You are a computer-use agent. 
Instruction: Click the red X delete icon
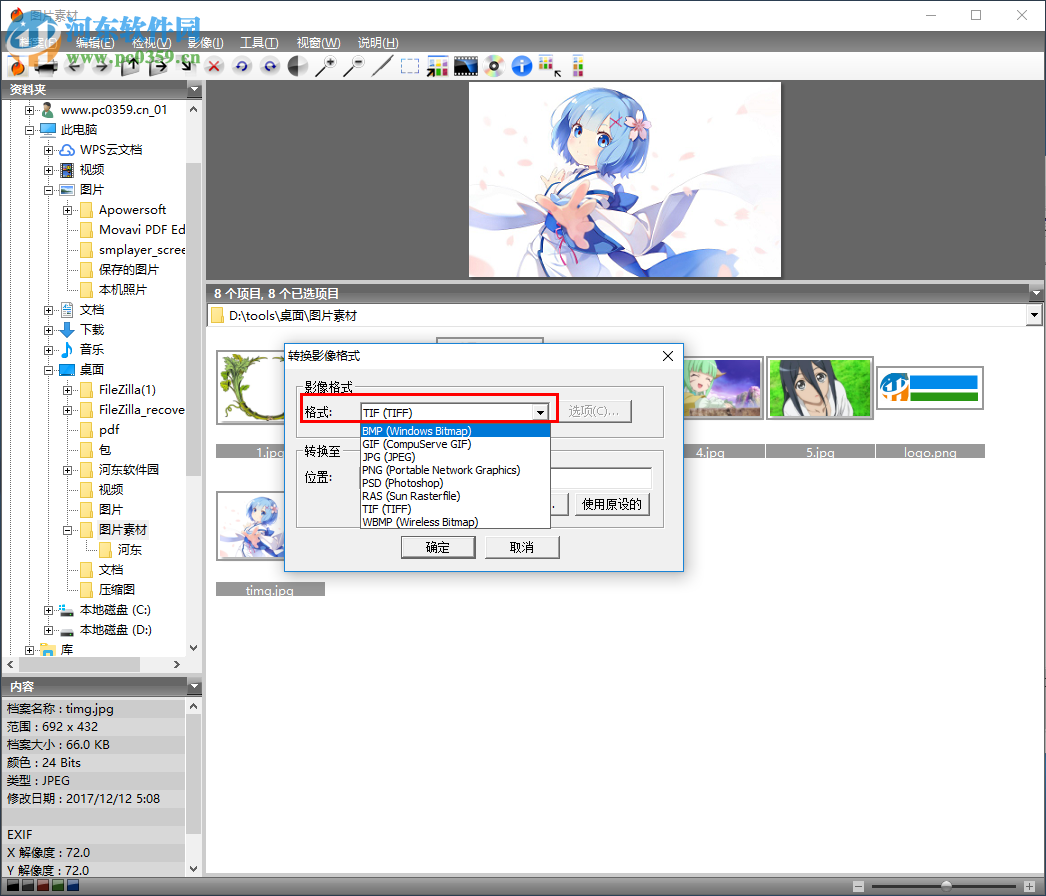point(214,66)
